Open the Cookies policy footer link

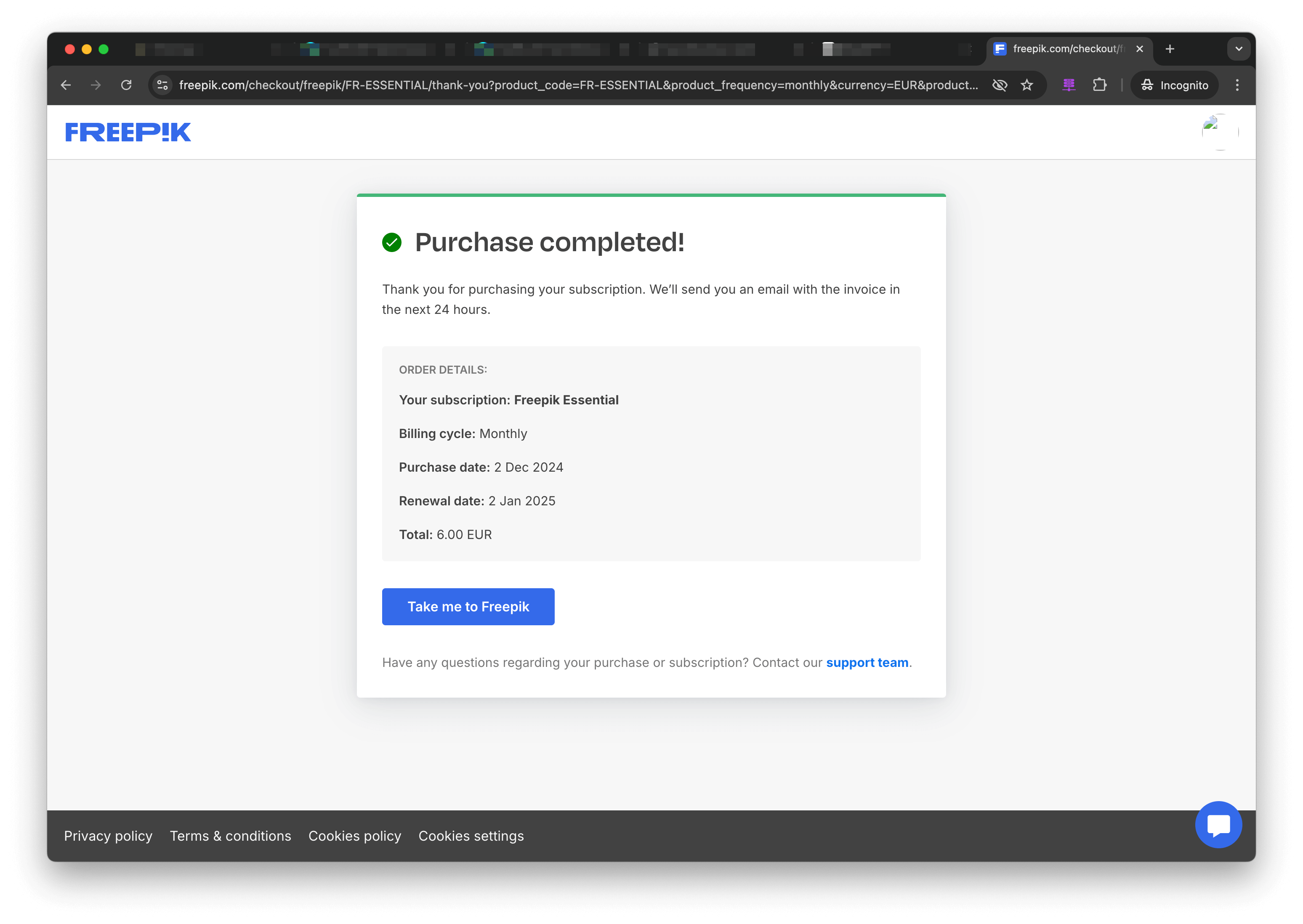pyautogui.click(x=354, y=836)
